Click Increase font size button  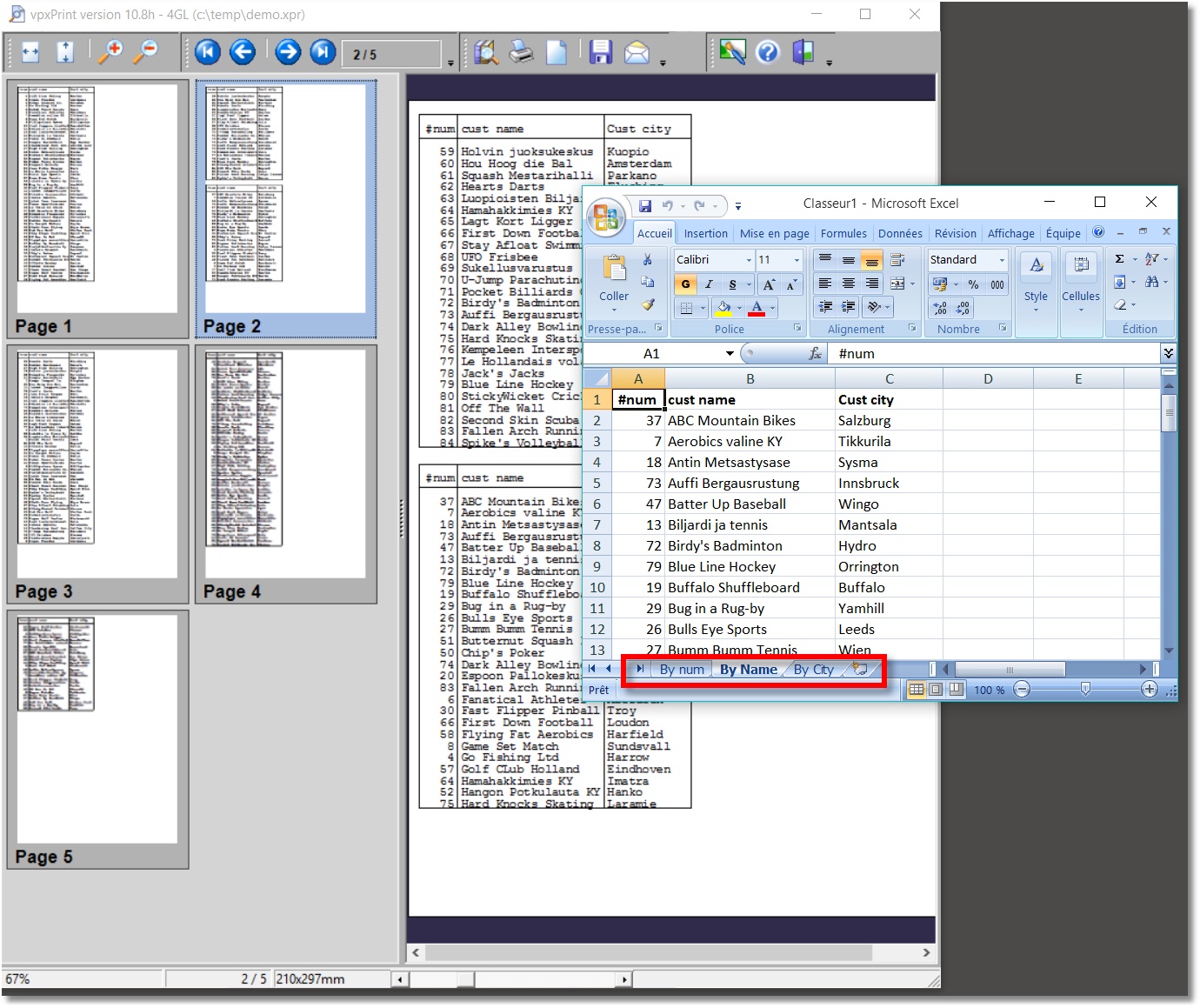coord(769,284)
